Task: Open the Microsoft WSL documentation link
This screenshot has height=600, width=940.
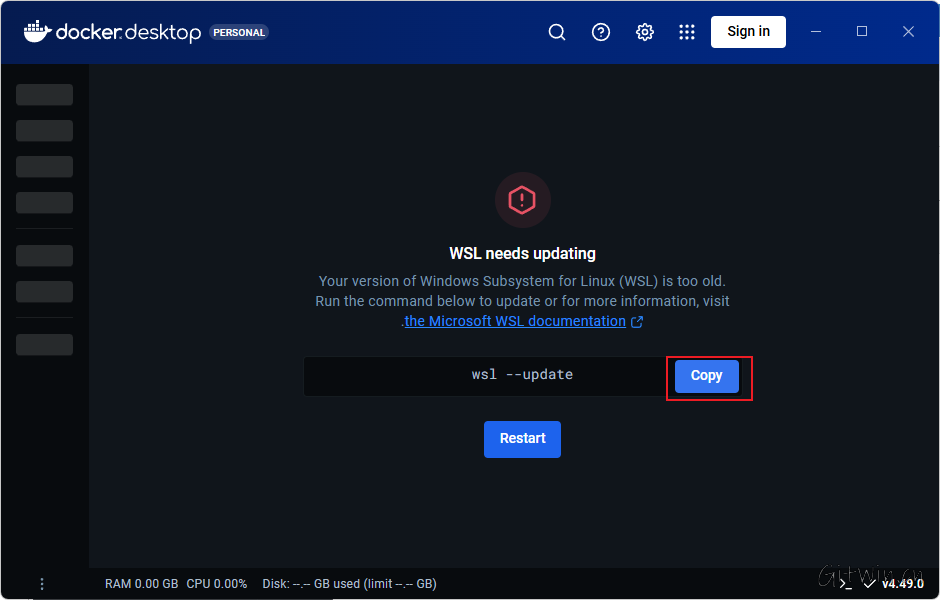Action: (x=515, y=321)
